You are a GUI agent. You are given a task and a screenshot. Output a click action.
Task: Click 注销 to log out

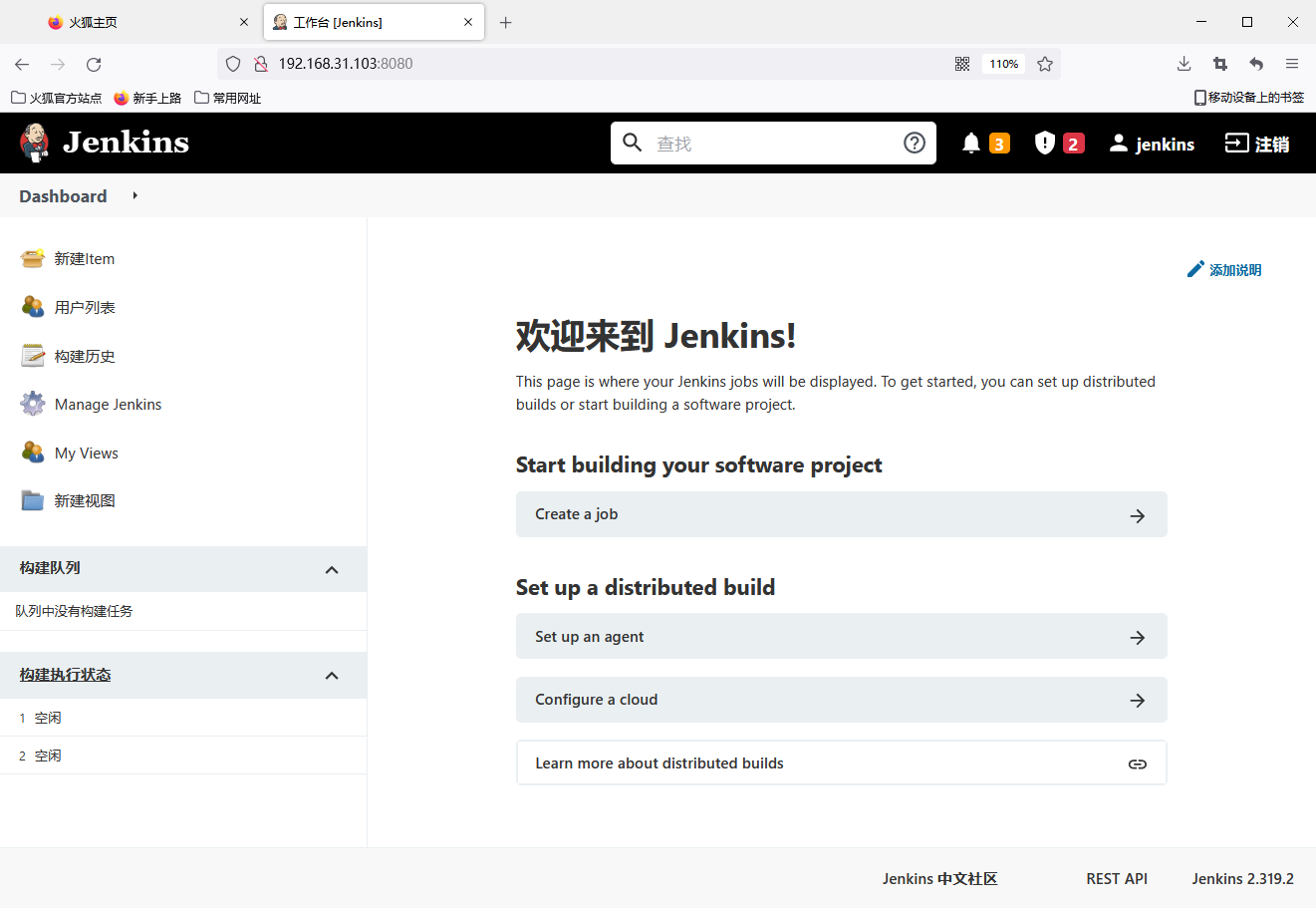(x=1256, y=144)
